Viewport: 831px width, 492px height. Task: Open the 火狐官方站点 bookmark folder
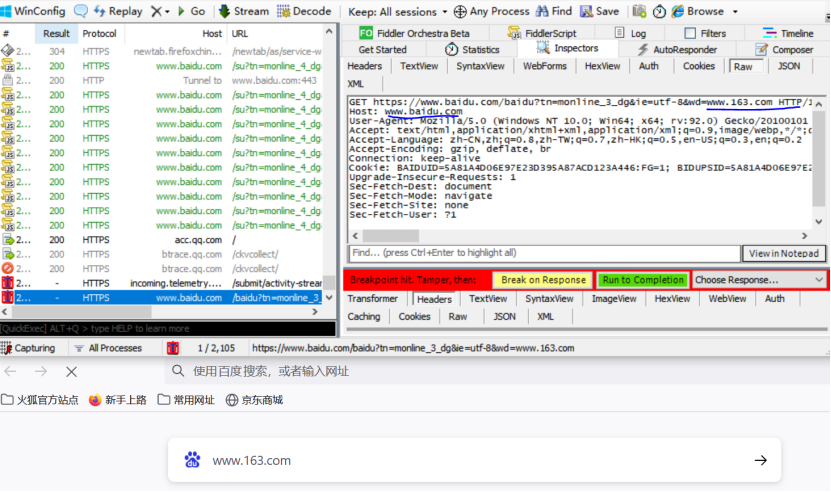click(40, 400)
